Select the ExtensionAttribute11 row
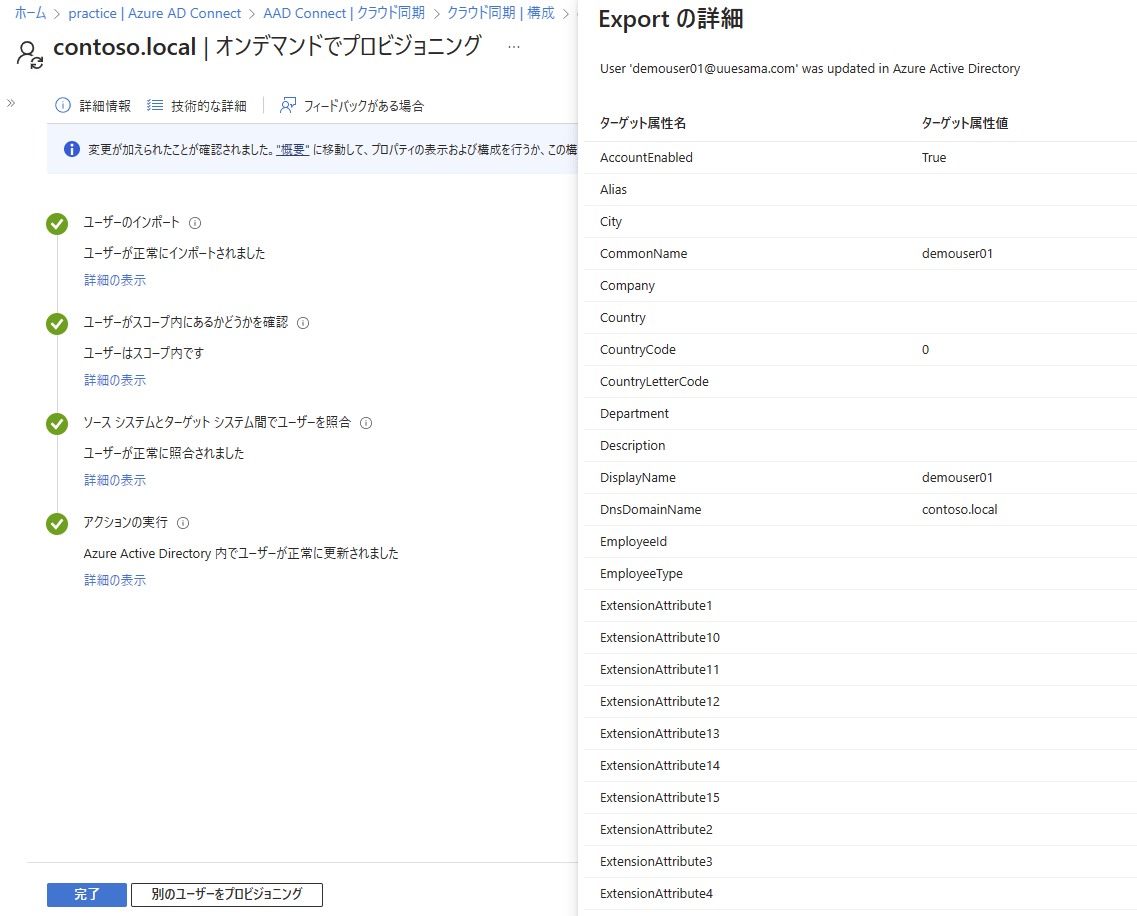The image size is (1137, 916). [860, 669]
